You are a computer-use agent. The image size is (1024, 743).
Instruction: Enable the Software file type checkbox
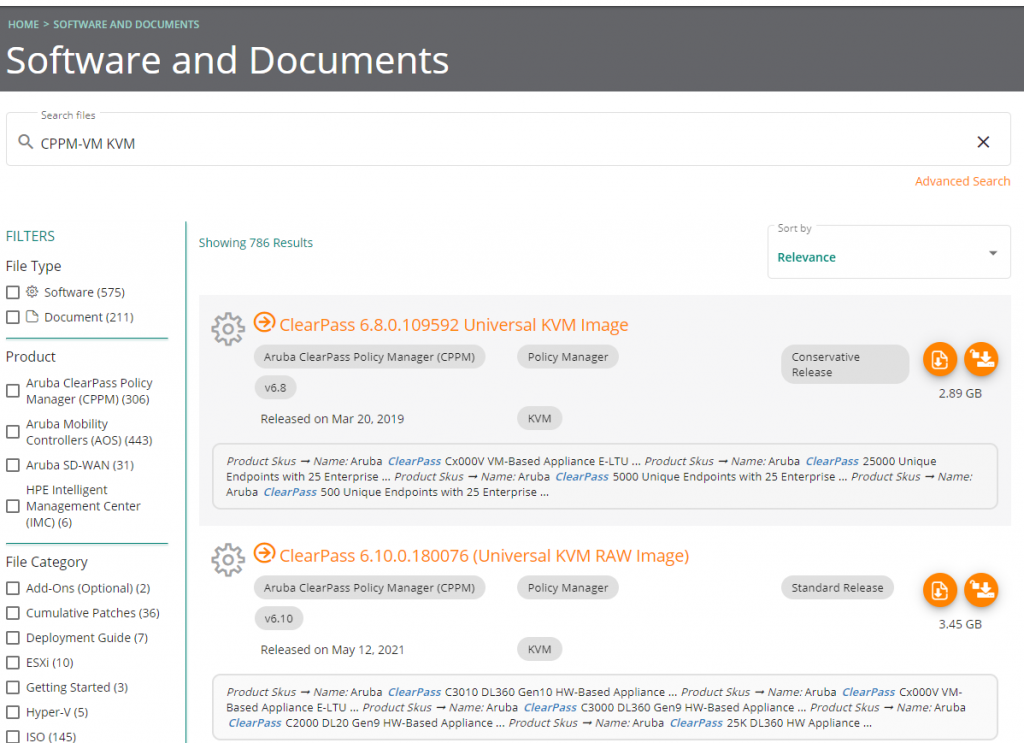pos(13,292)
